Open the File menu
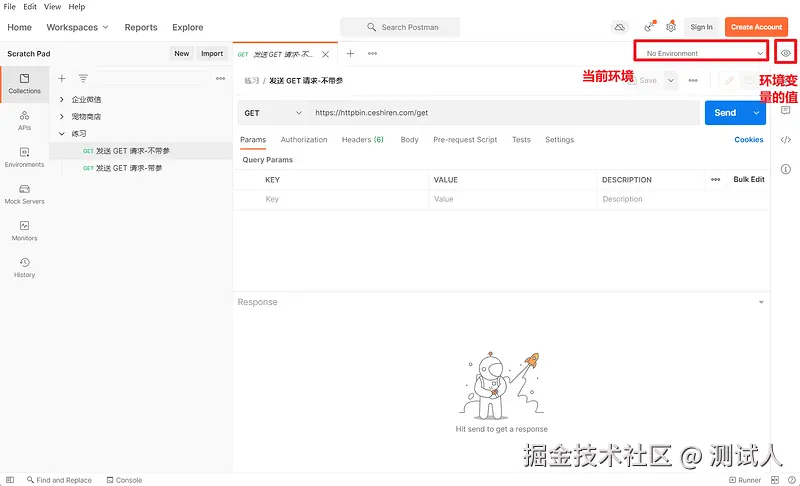The height and width of the screenshot is (486, 800). point(10,7)
